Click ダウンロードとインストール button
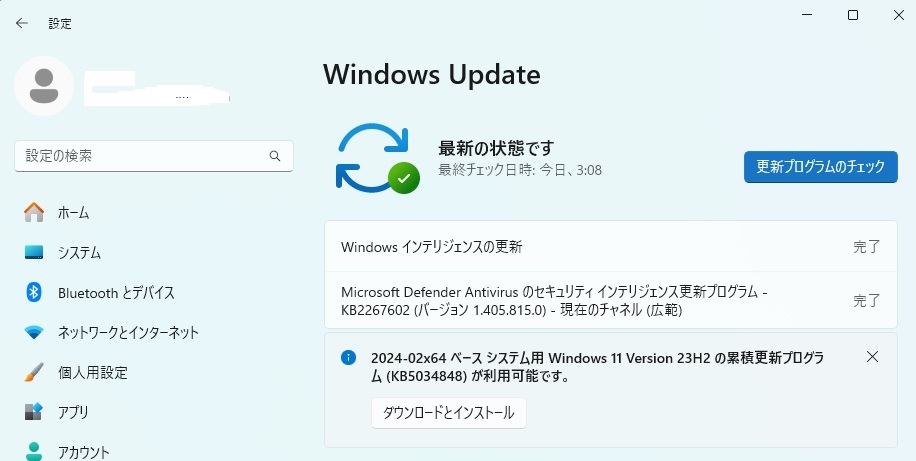The height and width of the screenshot is (461, 916). coord(448,412)
